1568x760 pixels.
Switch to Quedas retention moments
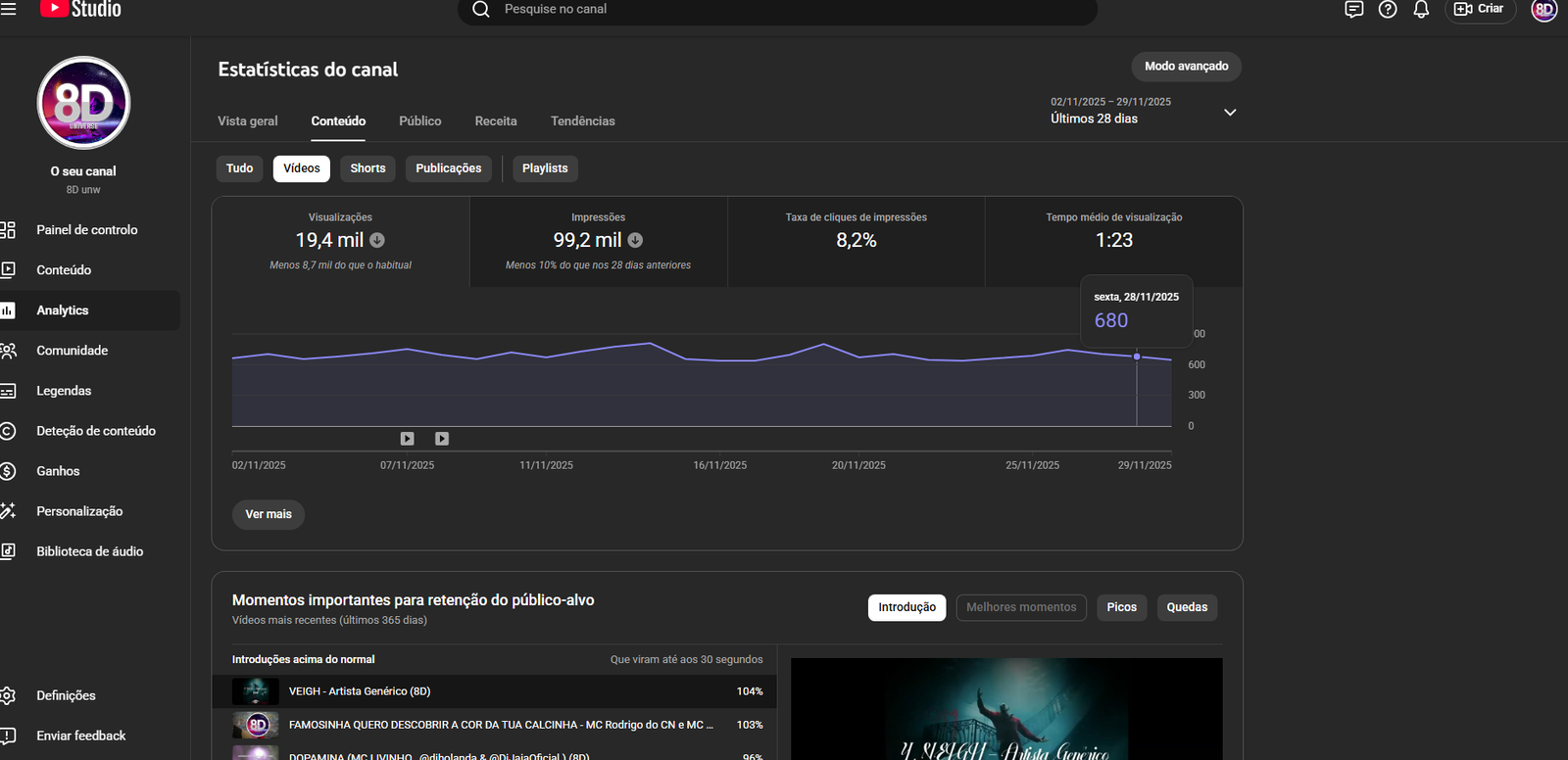[x=1187, y=607]
